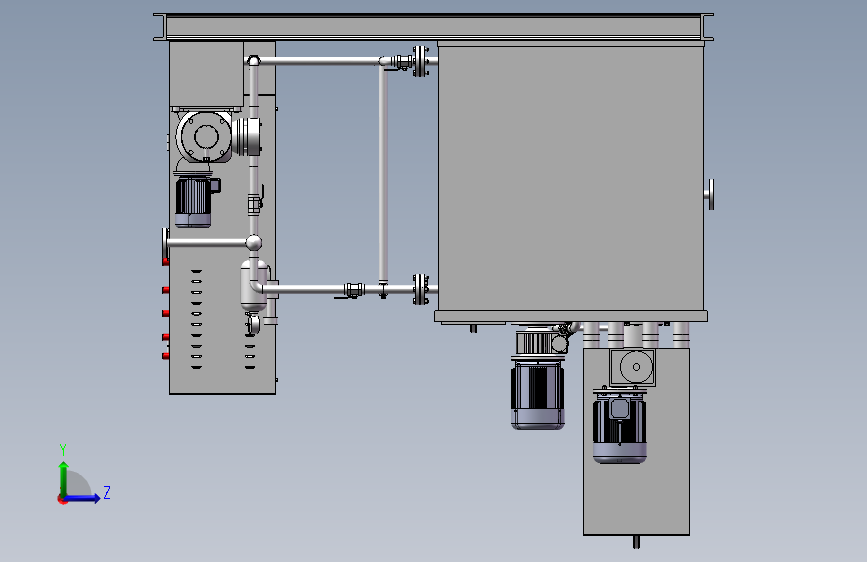Select the large rectangular tank body

[571, 176]
